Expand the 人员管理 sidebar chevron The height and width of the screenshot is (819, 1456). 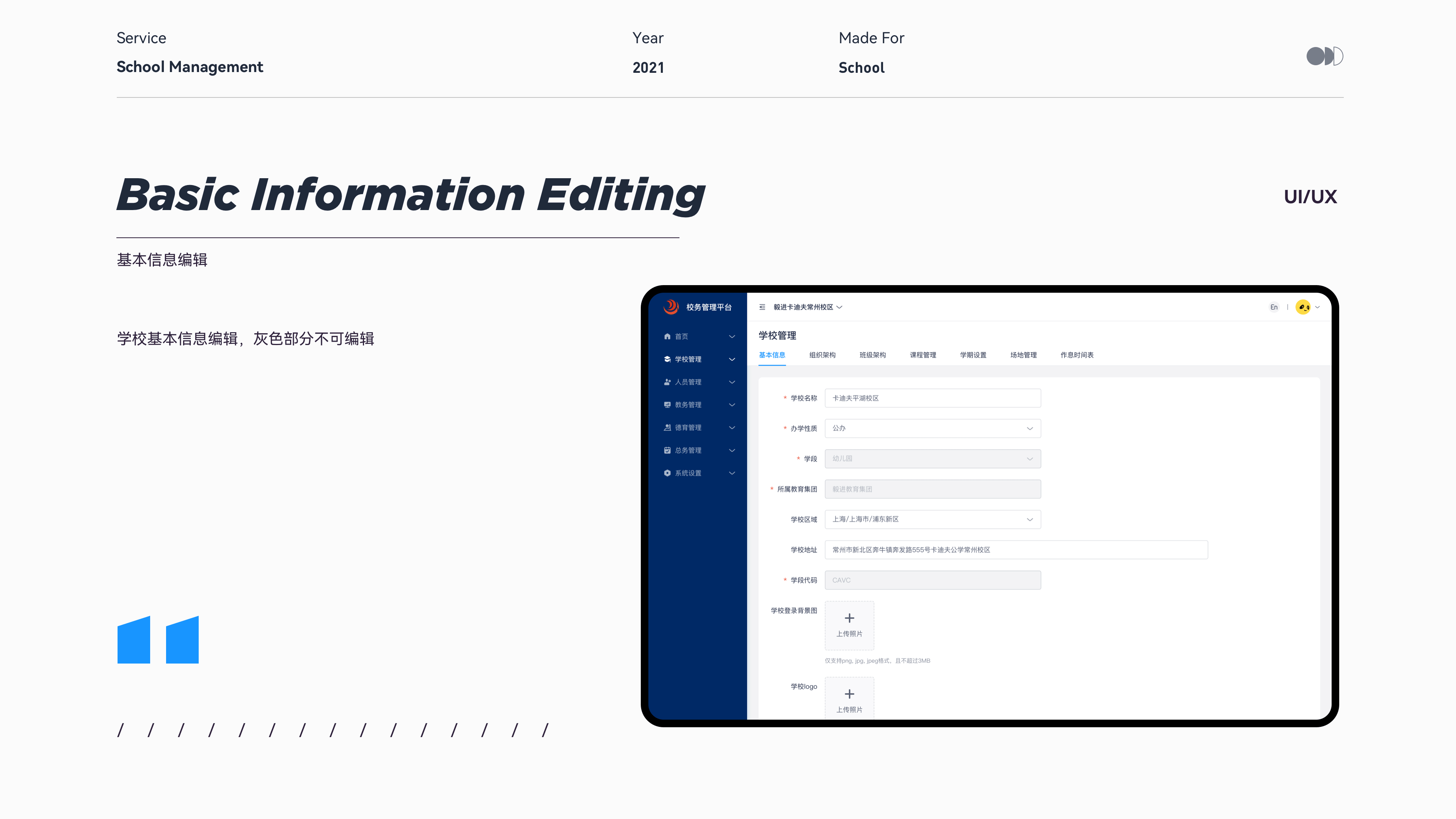(x=732, y=382)
